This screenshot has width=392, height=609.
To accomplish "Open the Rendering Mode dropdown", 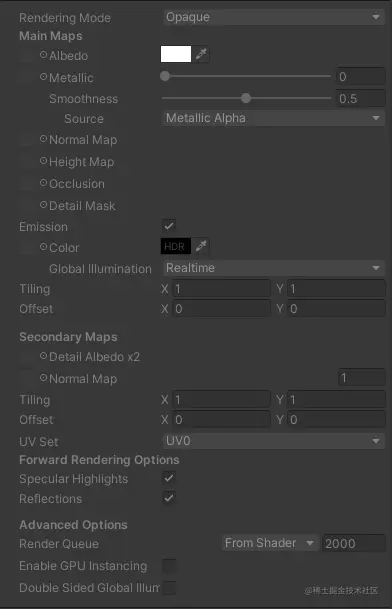I will [x=274, y=17].
